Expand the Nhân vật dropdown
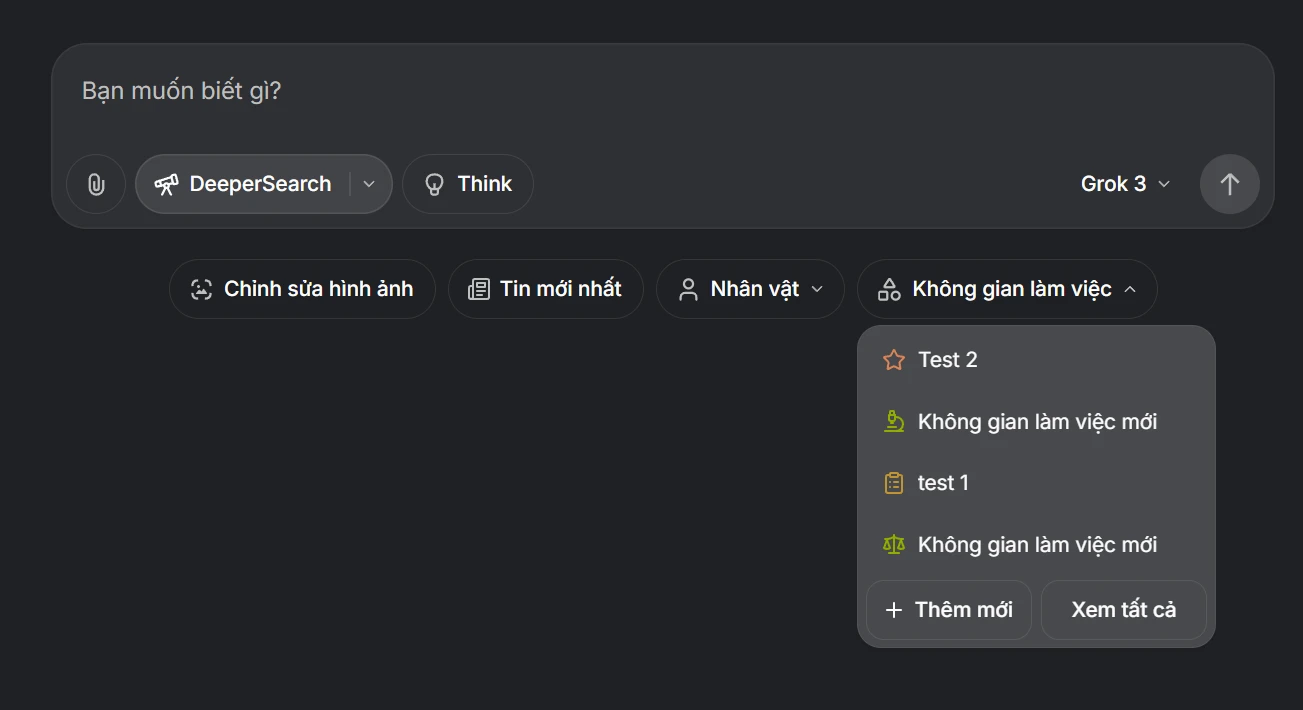 (x=750, y=289)
